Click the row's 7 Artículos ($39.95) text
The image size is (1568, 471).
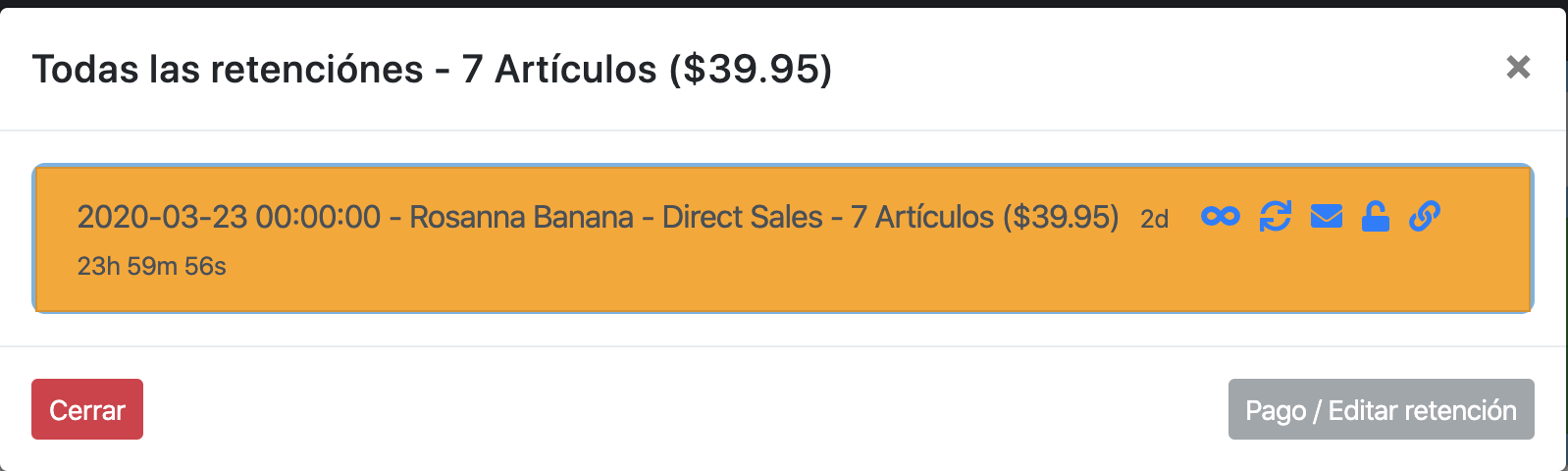click(x=984, y=217)
